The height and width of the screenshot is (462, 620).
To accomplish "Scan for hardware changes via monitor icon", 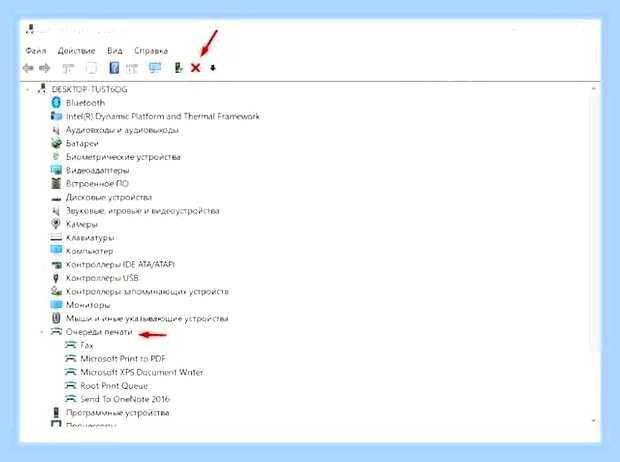I will tap(155, 68).
